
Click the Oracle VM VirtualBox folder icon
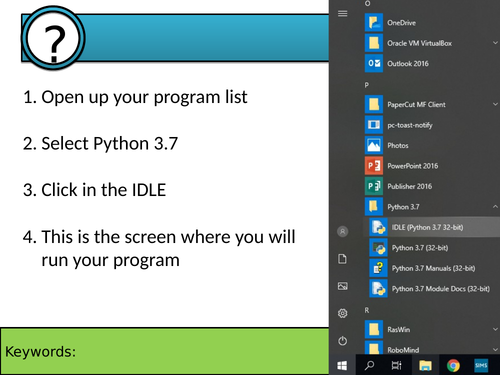(x=374, y=43)
